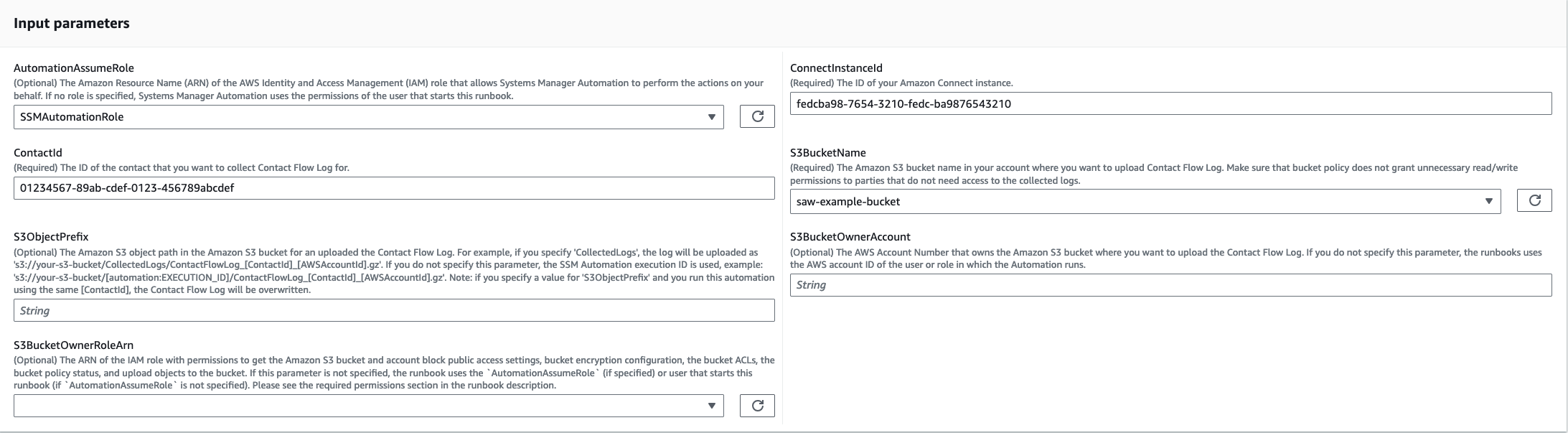Focus the ConnectInstanceId input box
1568x433 pixels.
(x=1170, y=103)
